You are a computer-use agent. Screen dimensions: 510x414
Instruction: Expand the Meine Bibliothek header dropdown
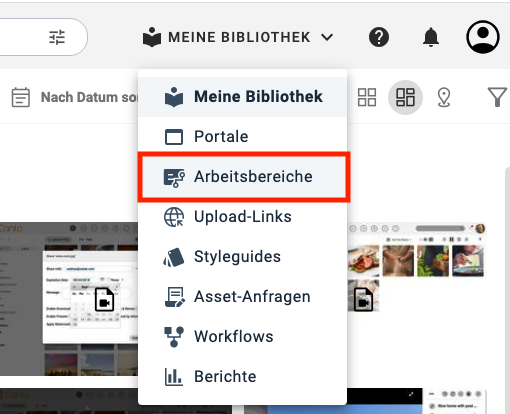click(x=238, y=37)
